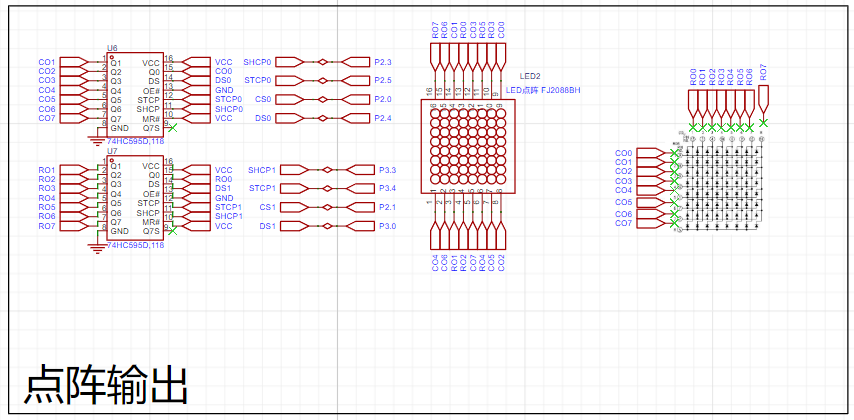Click CO1 port at U6 pin 1

[x=74, y=62]
